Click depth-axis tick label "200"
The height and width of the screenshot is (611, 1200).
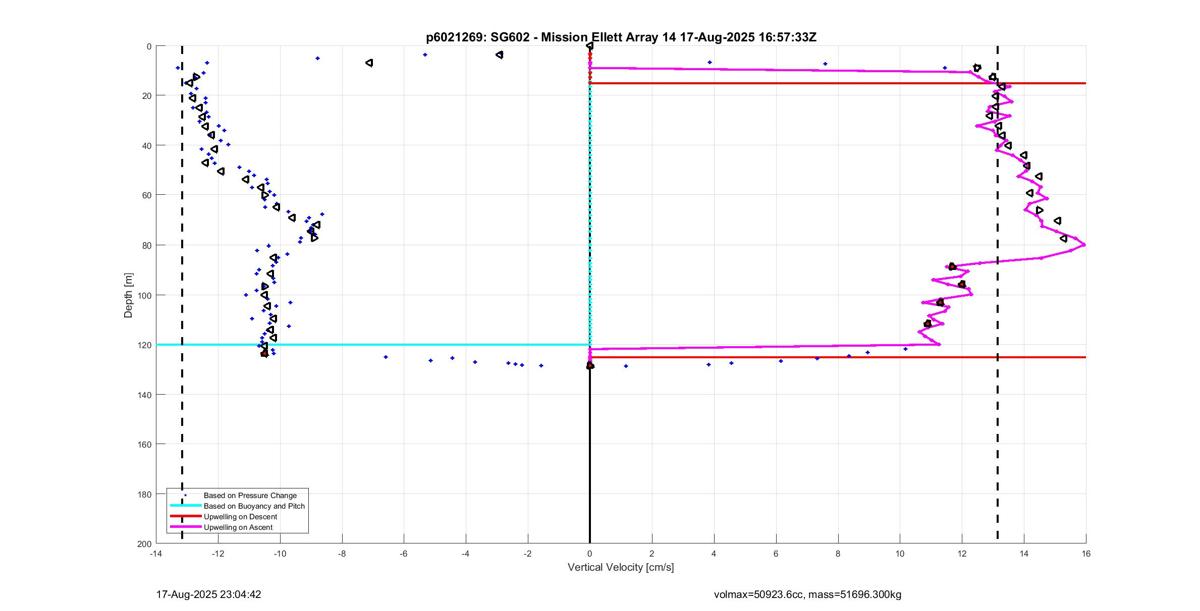pyautogui.click(x=144, y=543)
